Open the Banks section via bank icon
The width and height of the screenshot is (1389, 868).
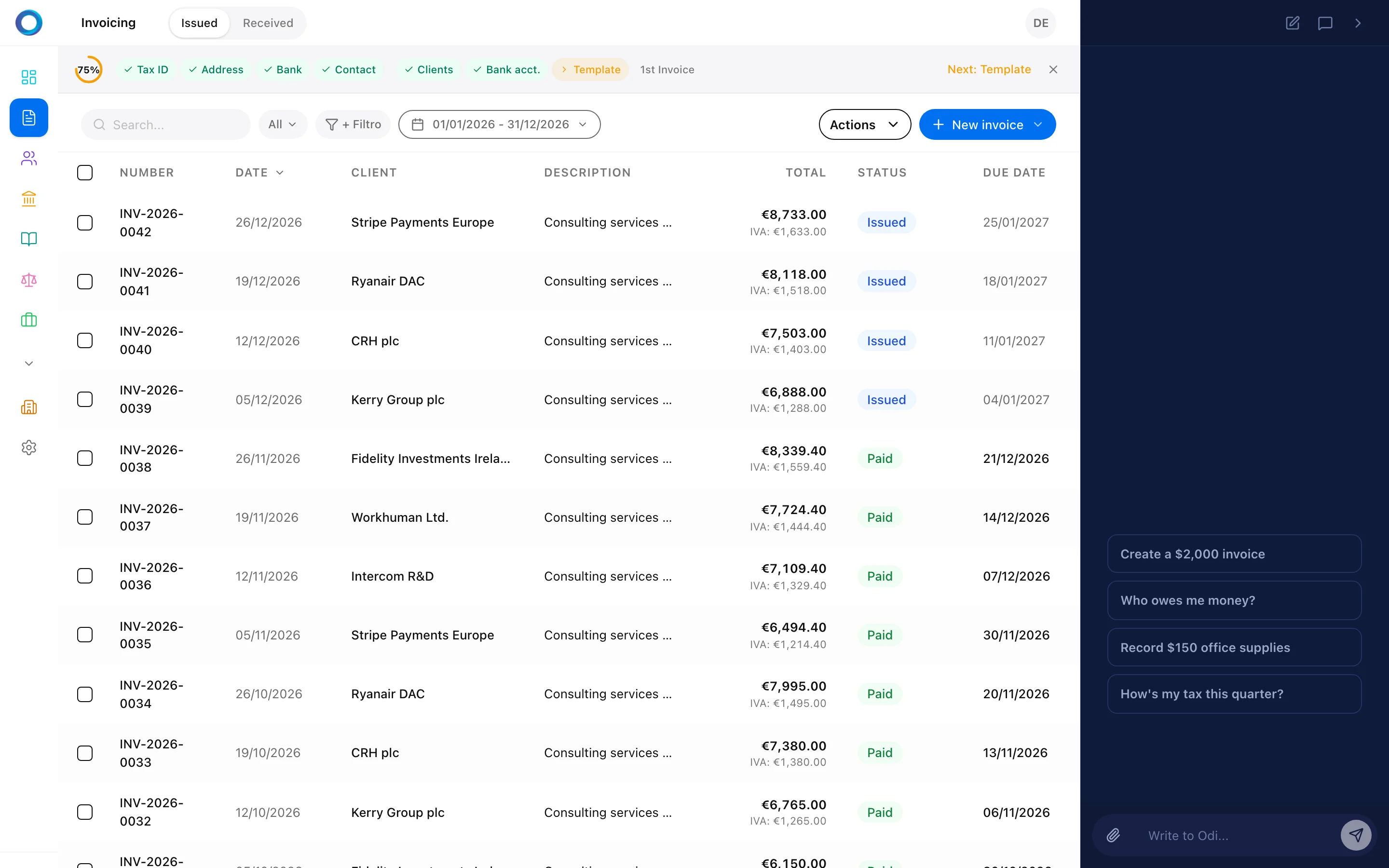click(29, 199)
